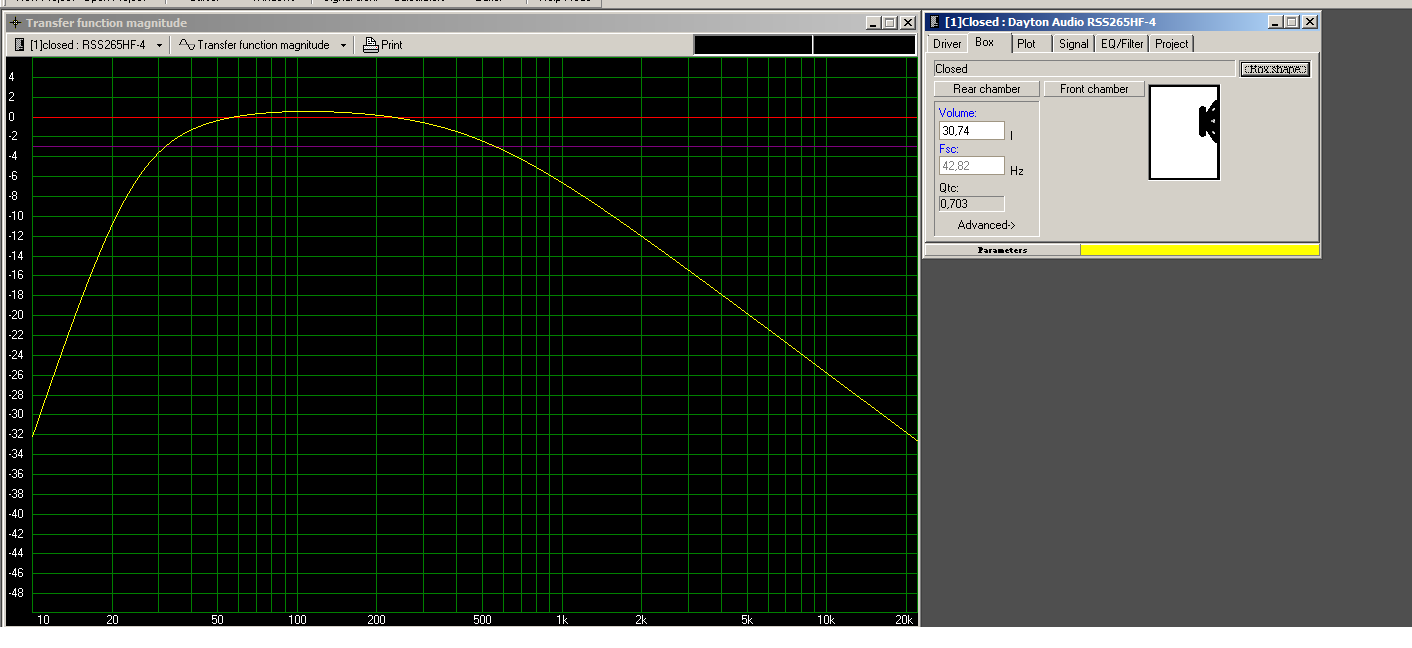
Task: Switch to the Signal tab
Action: 1073,44
